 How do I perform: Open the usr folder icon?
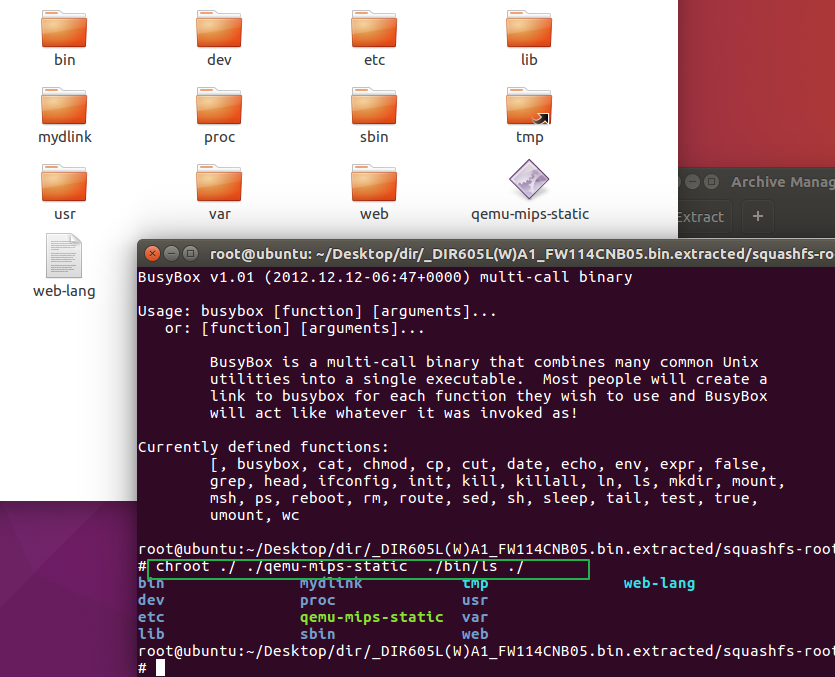(64, 184)
